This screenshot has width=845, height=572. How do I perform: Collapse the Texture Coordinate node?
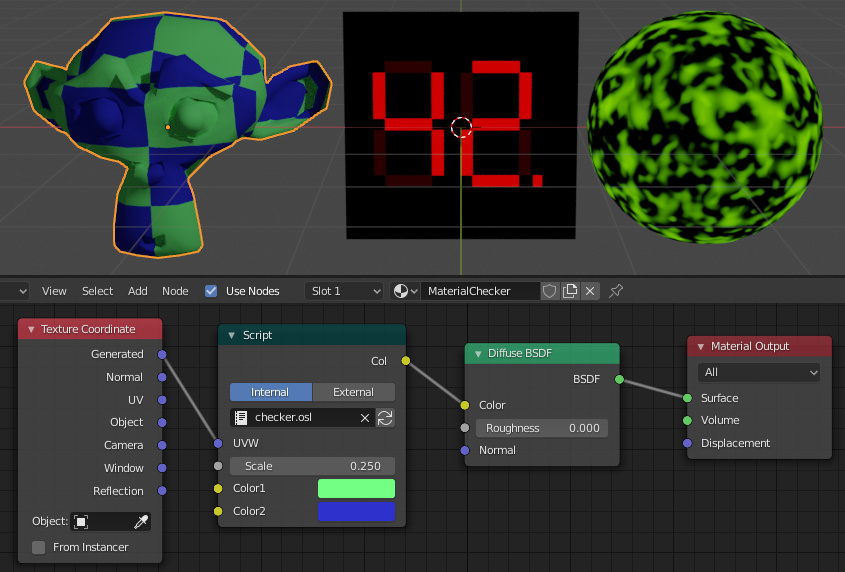(31, 329)
